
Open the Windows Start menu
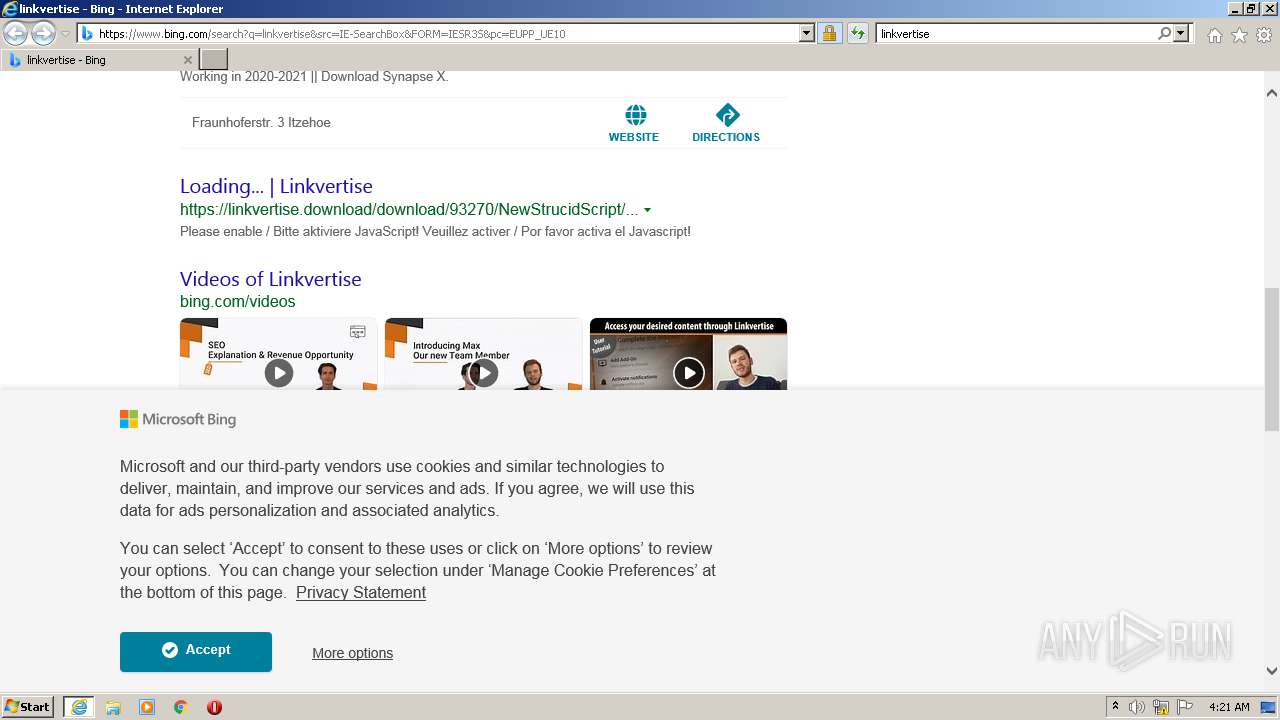28,706
